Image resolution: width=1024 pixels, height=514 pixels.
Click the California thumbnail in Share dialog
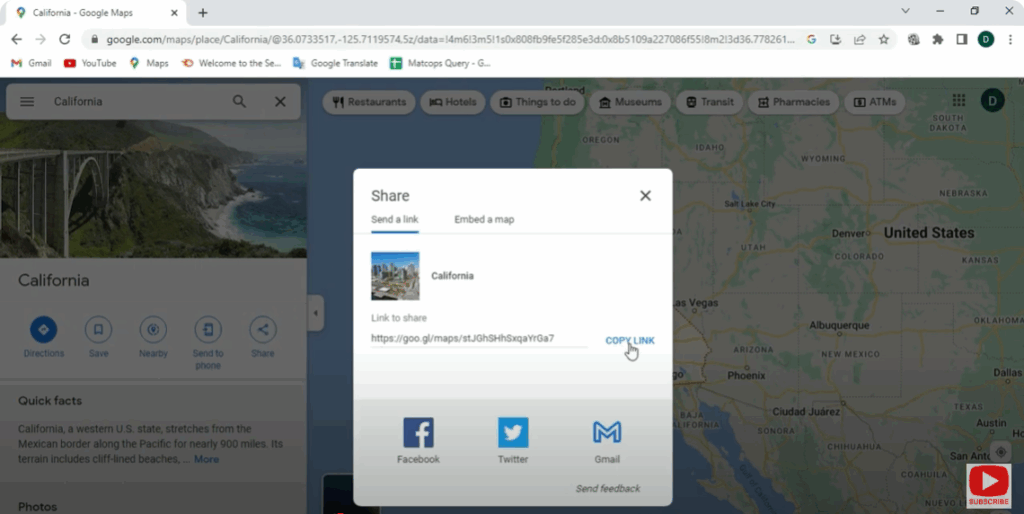coord(395,276)
